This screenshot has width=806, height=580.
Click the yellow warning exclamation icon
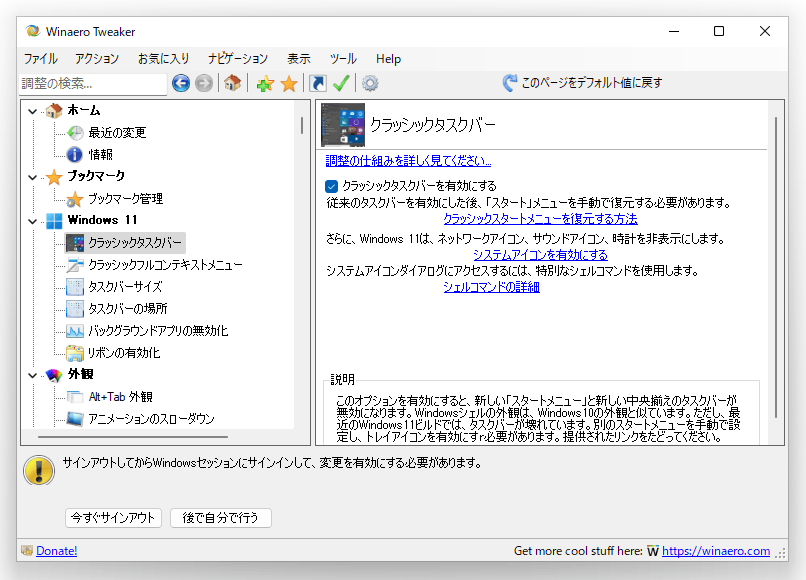(39, 470)
